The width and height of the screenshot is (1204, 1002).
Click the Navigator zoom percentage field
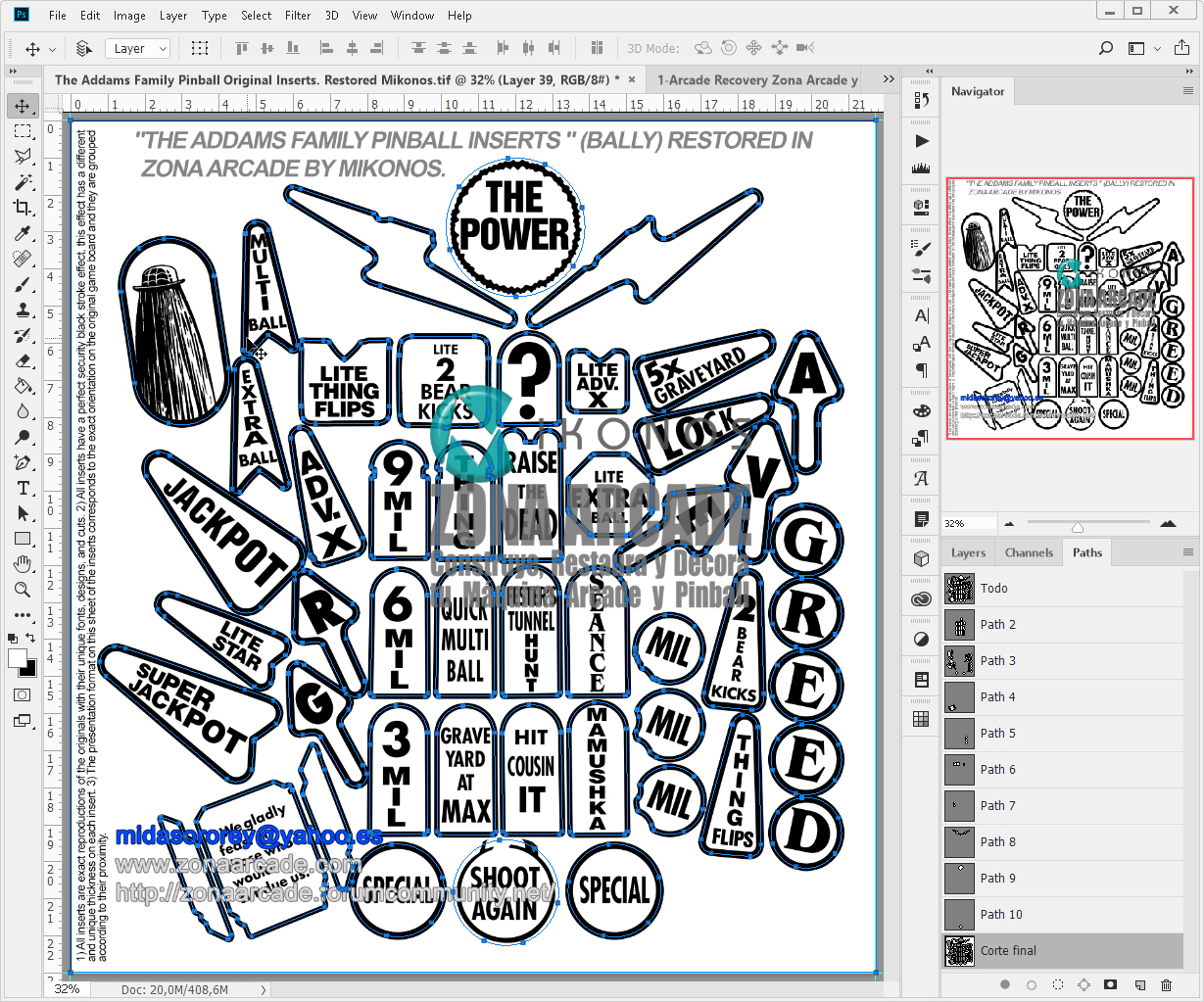click(x=968, y=524)
